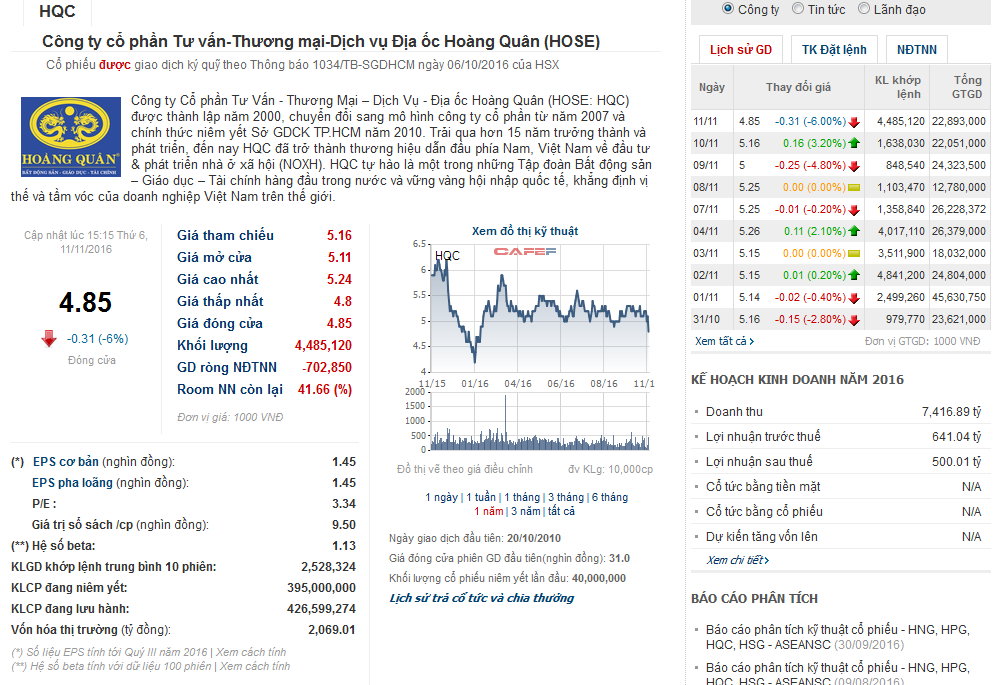This screenshot has width=997, height=685.
Task: Click GD ròng NĐTNN value -702,850
Action: (x=327, y=368)
